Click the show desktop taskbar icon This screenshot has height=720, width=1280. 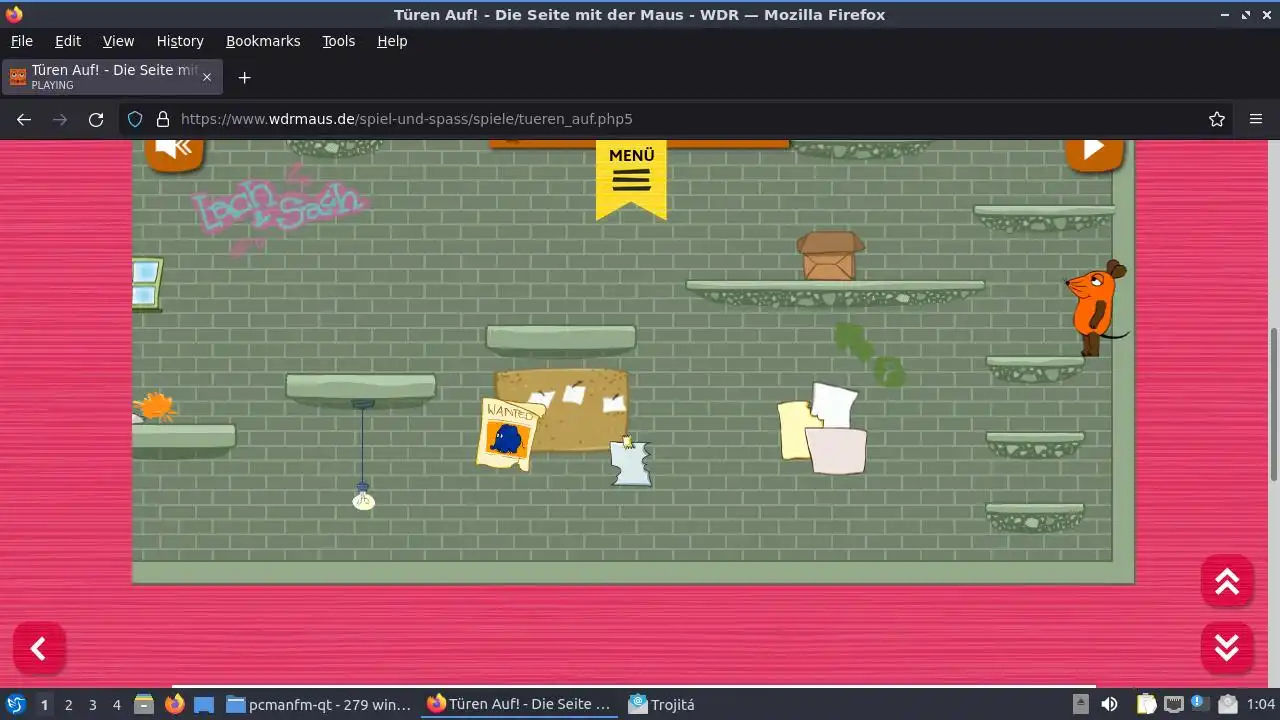[204, 705]
